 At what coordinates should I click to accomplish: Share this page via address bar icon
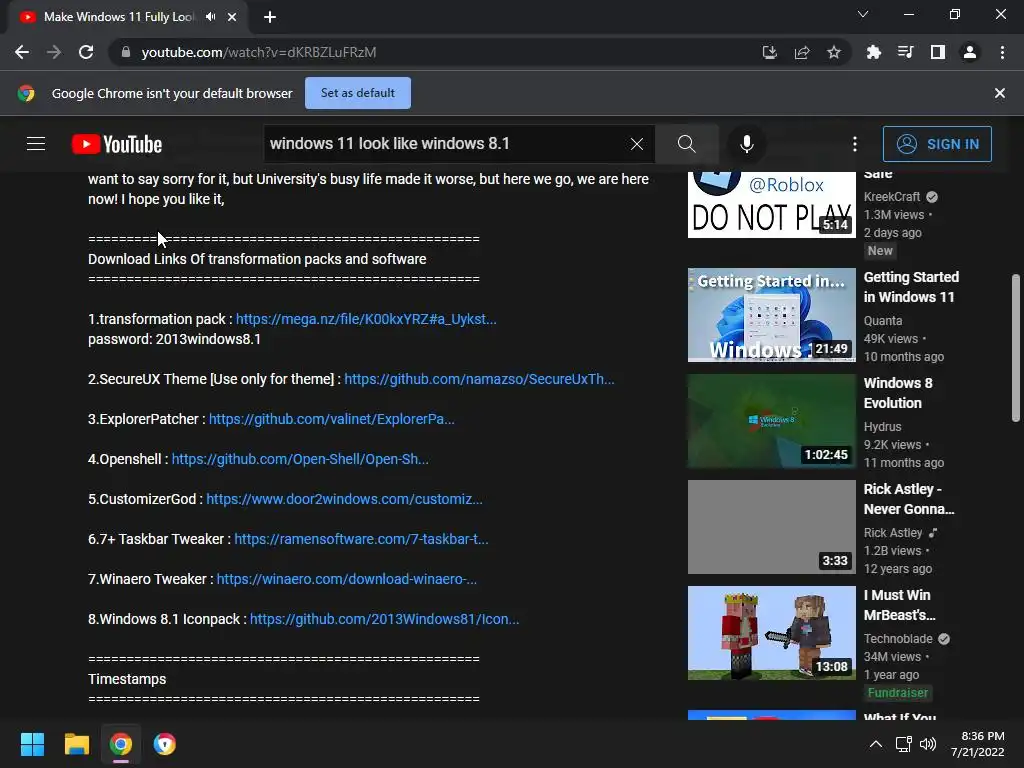pyautogui.click(x=802, y=52)
